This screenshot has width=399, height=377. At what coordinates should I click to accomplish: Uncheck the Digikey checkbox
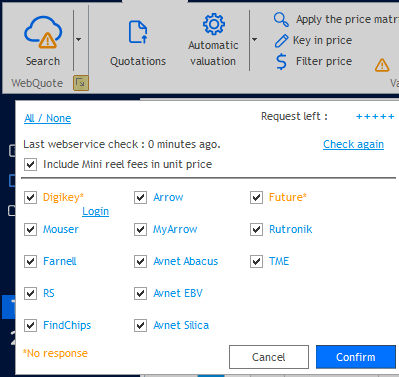(x=31, y=197)
